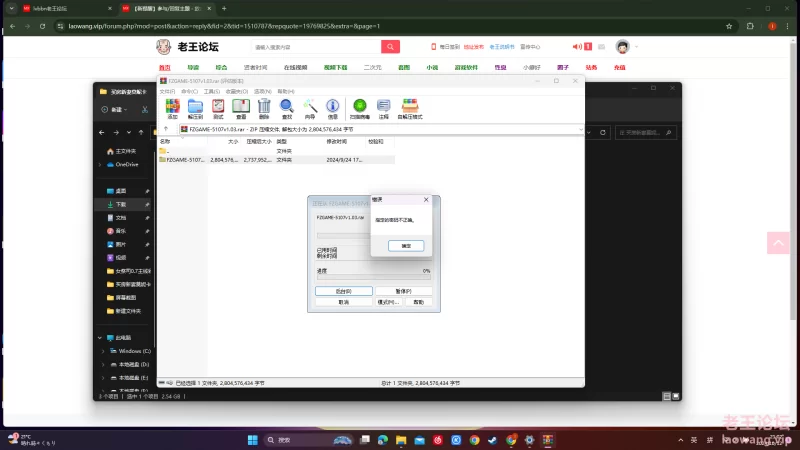This screenshot has height=450, width=800.
Task: Open WinRAR 工具(S) menu
Action: (212, 91)
